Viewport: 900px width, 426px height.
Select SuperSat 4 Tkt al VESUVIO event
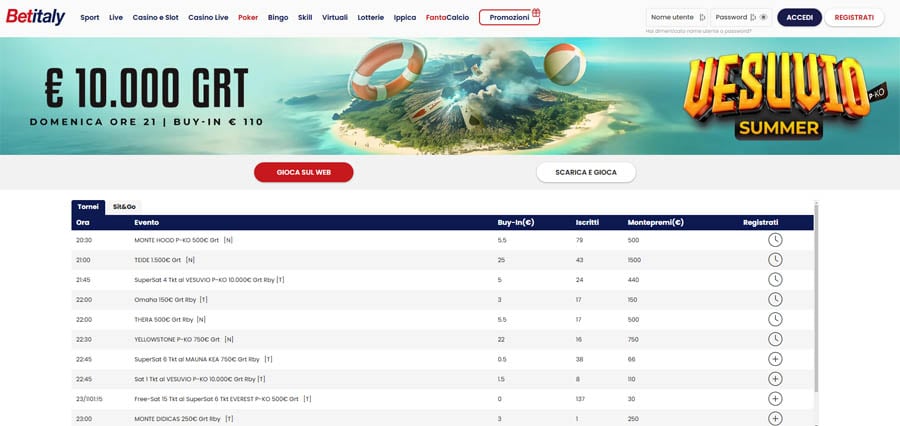pos(209,280)
